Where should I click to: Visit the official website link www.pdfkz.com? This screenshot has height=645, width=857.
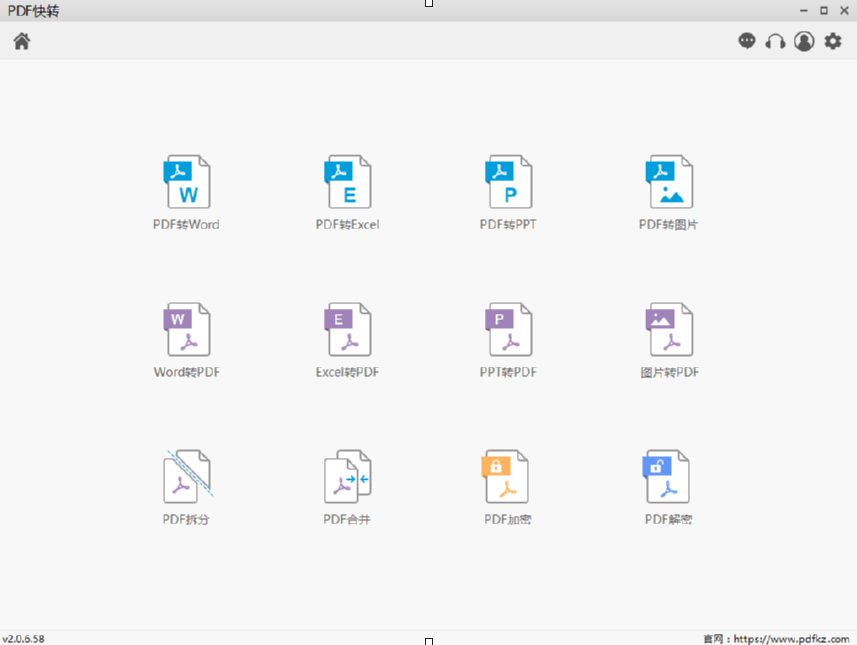pyautogui.click(x=791, y=638)
